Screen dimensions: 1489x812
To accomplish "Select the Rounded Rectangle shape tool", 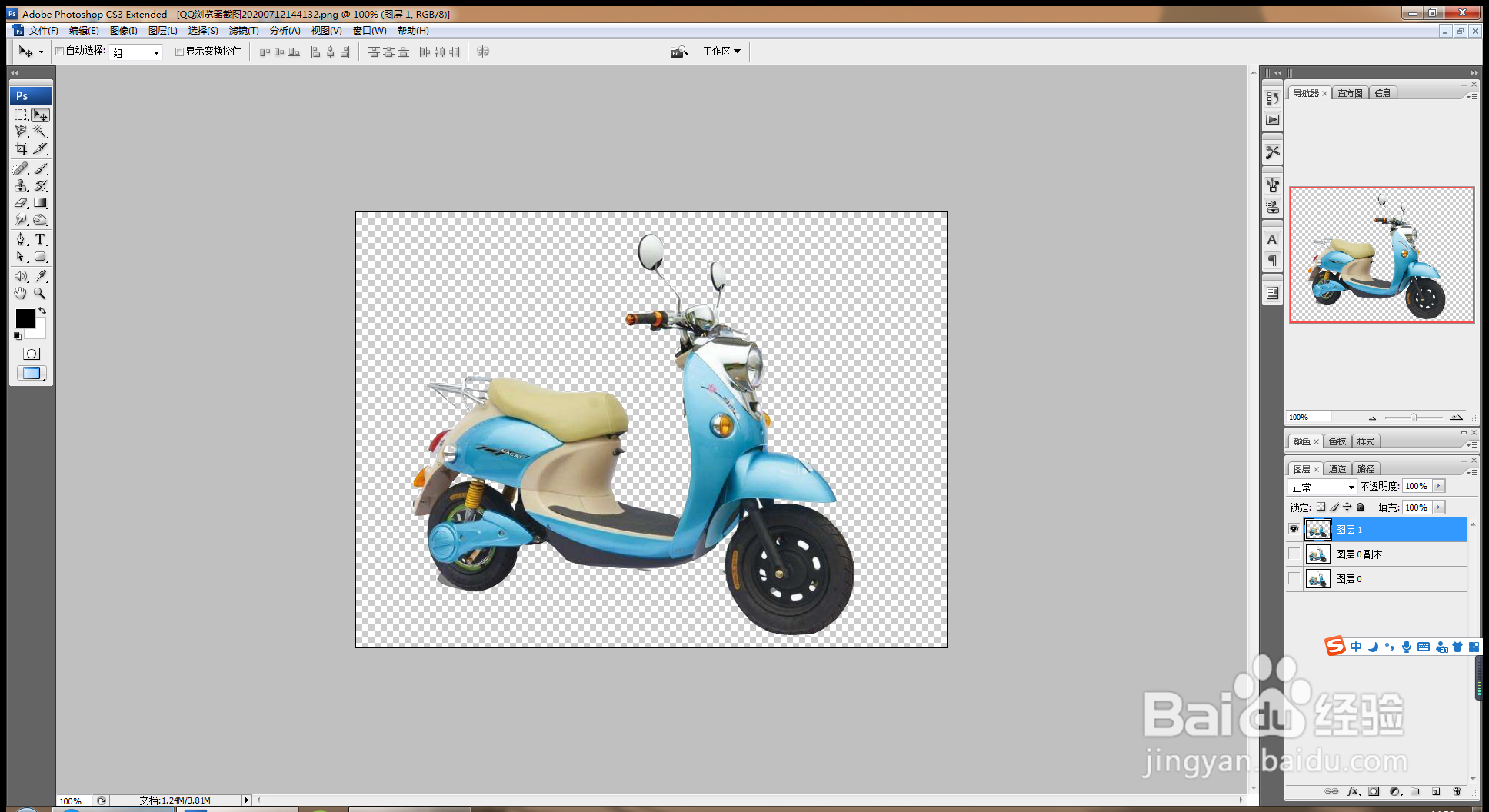I will 41,257.
